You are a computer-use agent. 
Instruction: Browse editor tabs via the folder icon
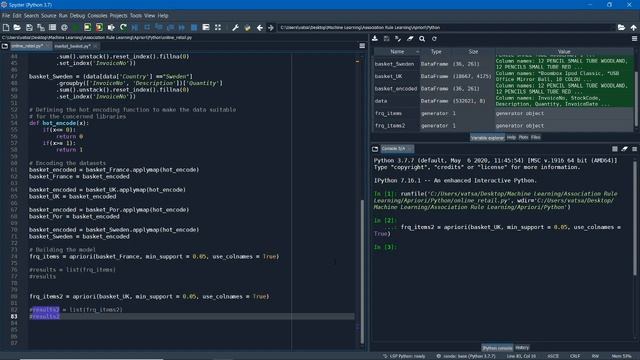click(x=5, y=46)
